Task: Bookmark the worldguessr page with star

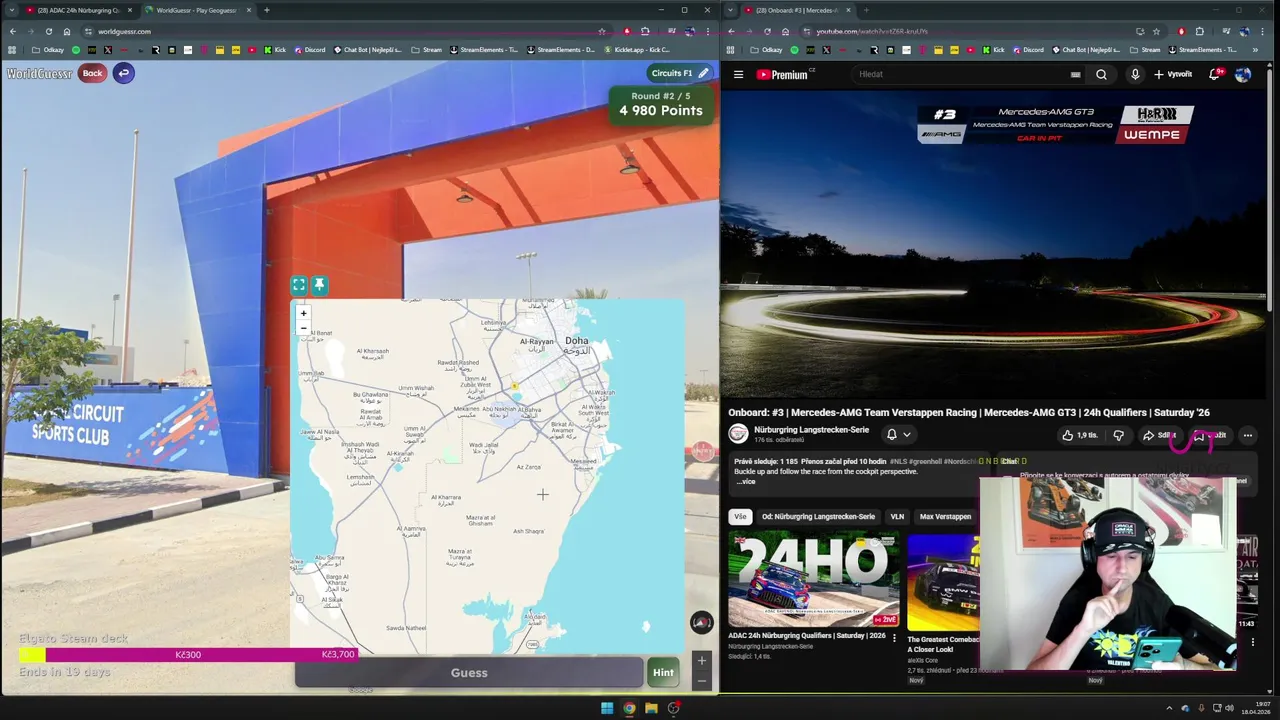Action: [x=601, y=31]
